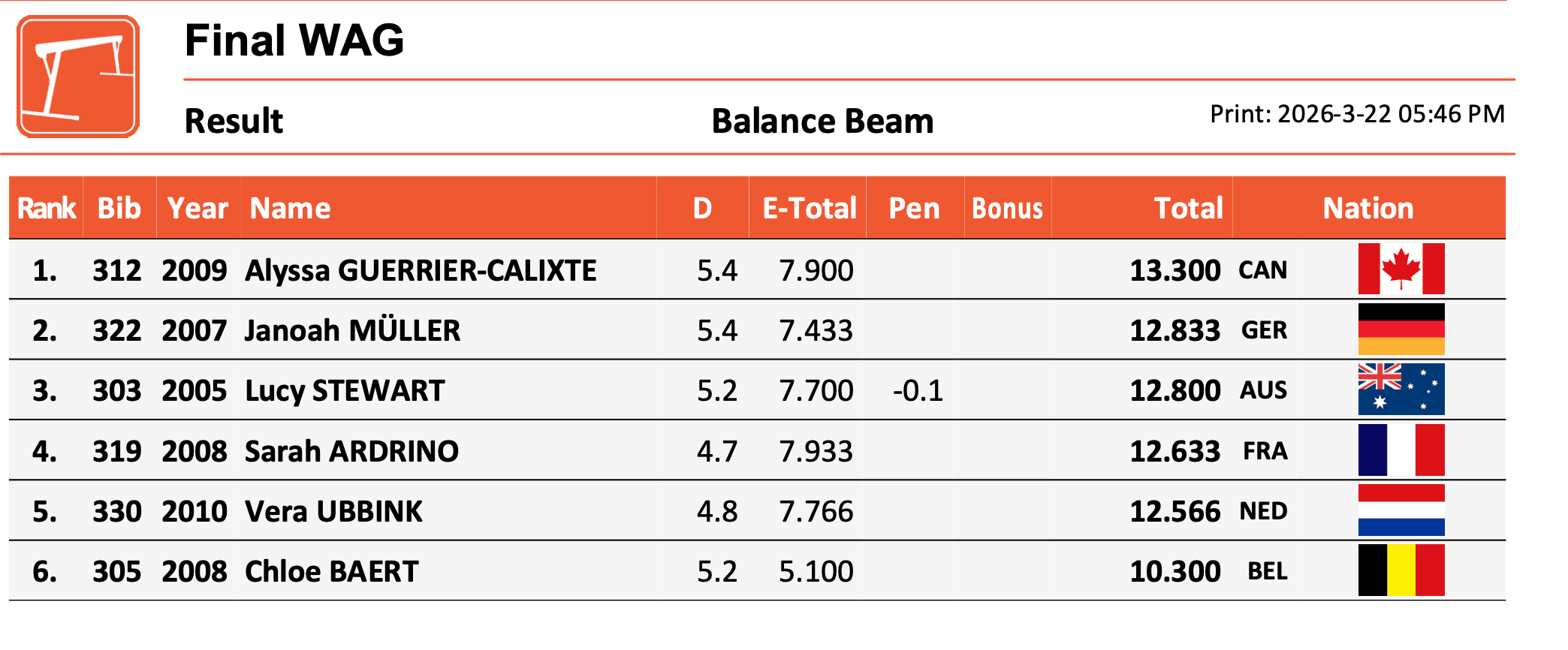Click the balance beam apparatus icon

(78, 77)
